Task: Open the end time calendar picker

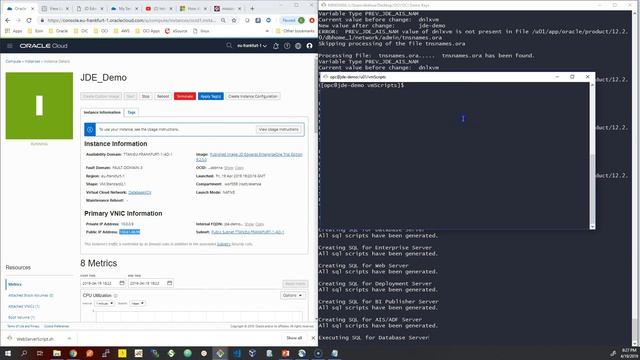Action: coord(169,283)
